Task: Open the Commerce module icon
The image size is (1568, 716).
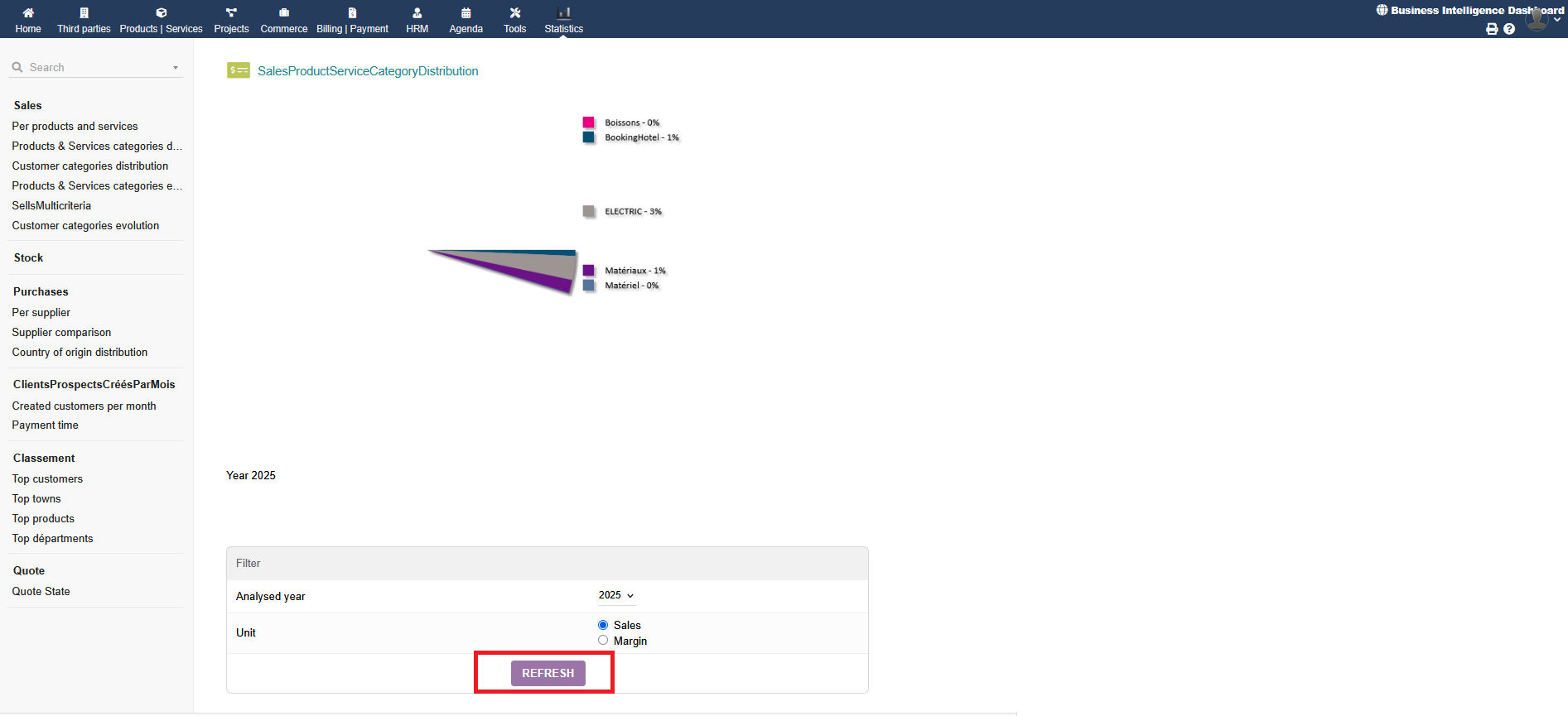Action: click(284, 13)
